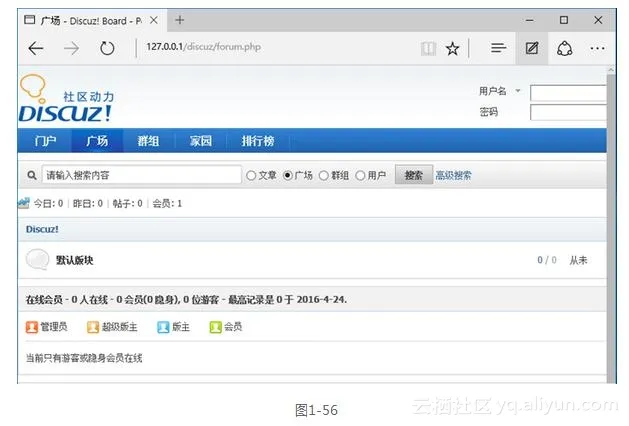This screenshot has height=426, width=629.
Task: Click the address bar URL 127.0.0.1/discuz/forum.php
Action: 203,47
